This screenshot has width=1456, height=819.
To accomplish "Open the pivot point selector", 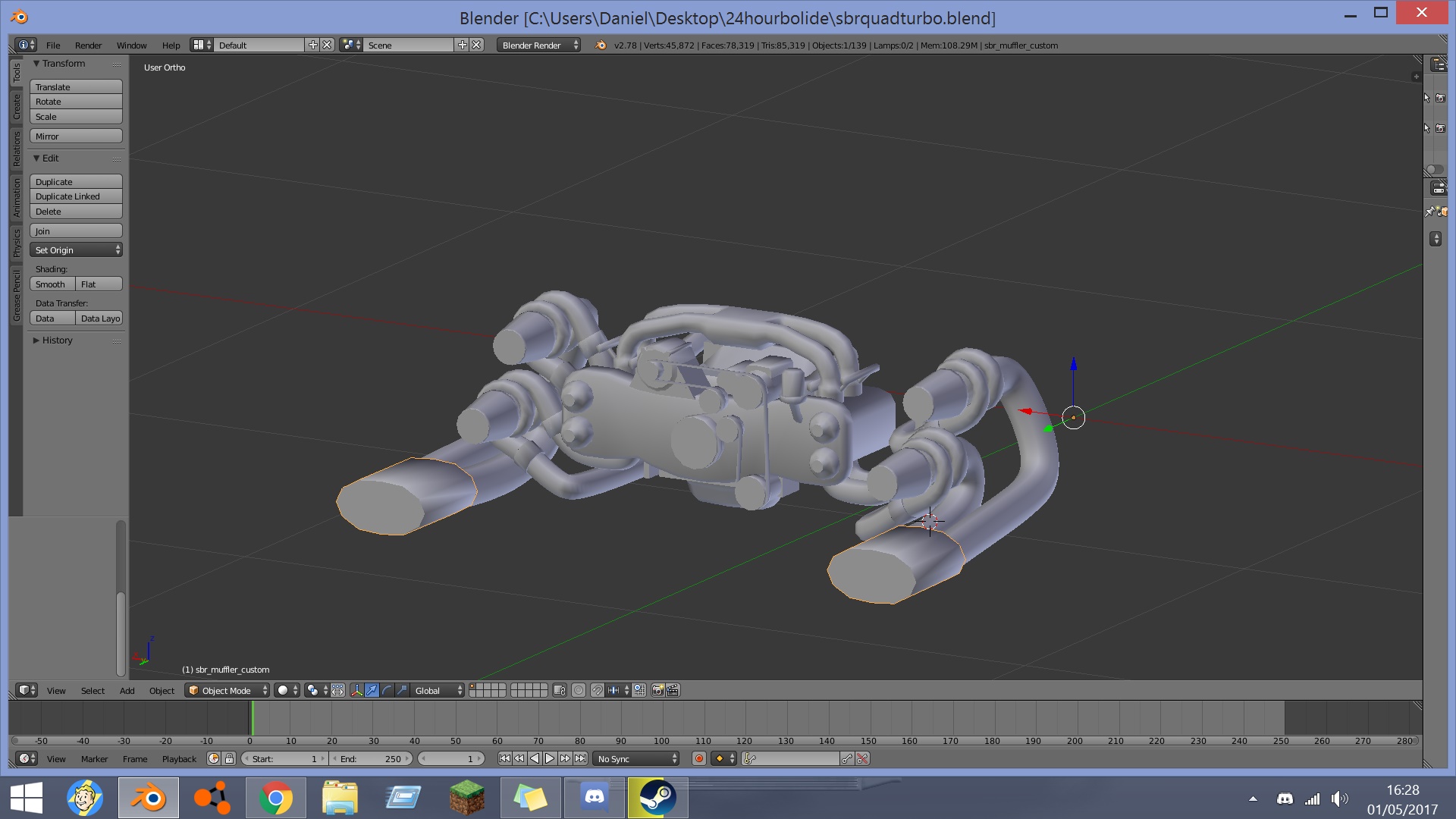I will click(x=317, y=690).
